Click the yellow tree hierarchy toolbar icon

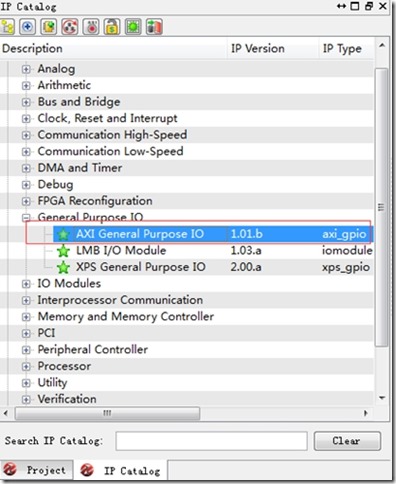[x=7, y=27]
